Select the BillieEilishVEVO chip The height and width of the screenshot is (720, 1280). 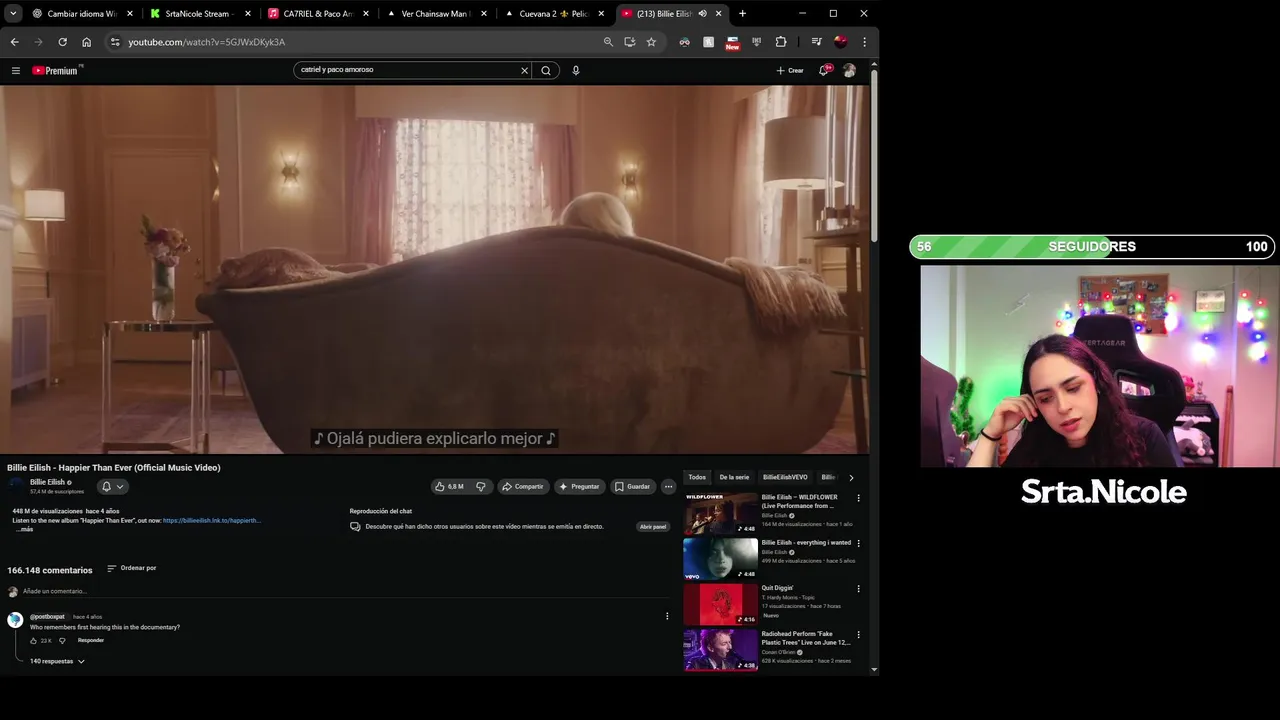click(785, 477)
